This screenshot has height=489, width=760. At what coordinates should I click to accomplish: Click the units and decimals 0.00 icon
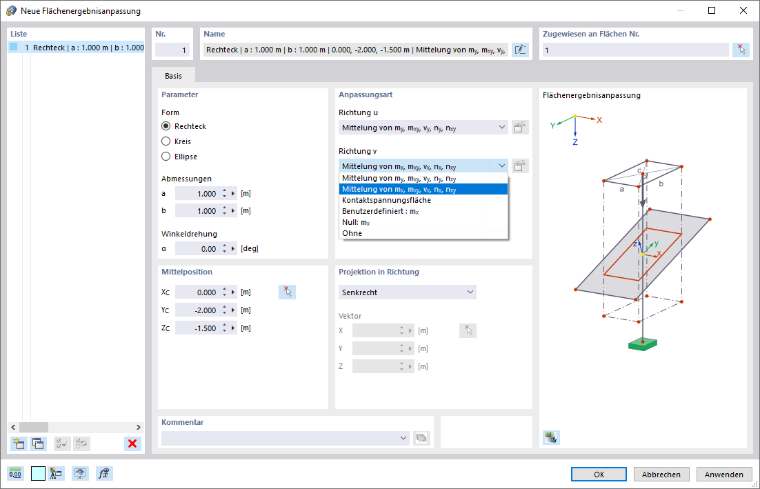[x=16, y=473]
